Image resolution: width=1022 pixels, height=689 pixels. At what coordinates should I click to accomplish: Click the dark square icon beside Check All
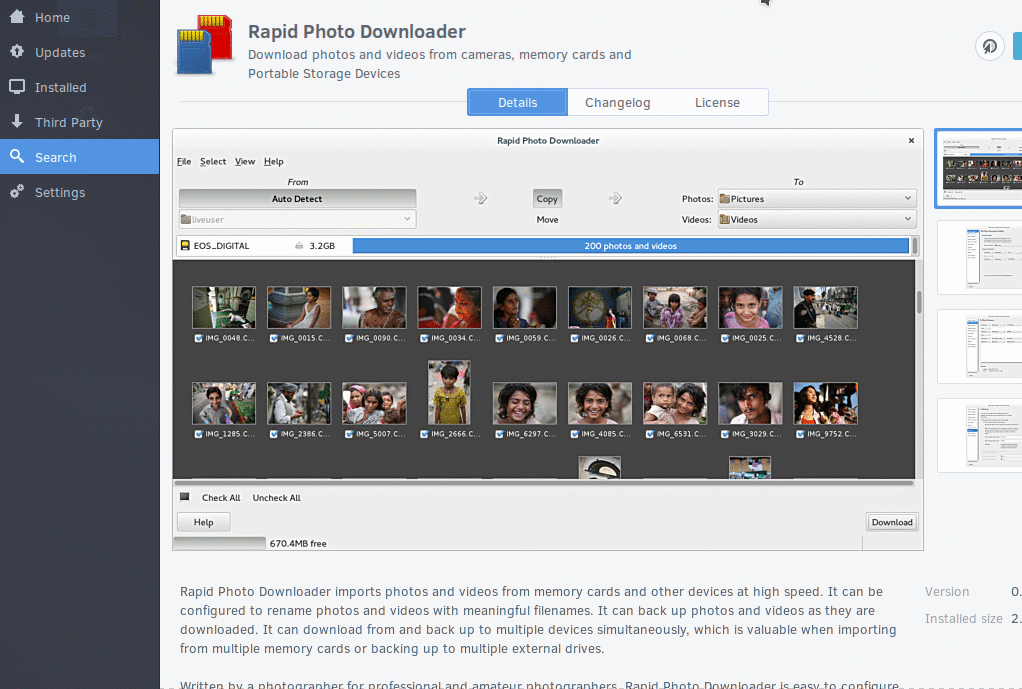(x=184, y=497)
